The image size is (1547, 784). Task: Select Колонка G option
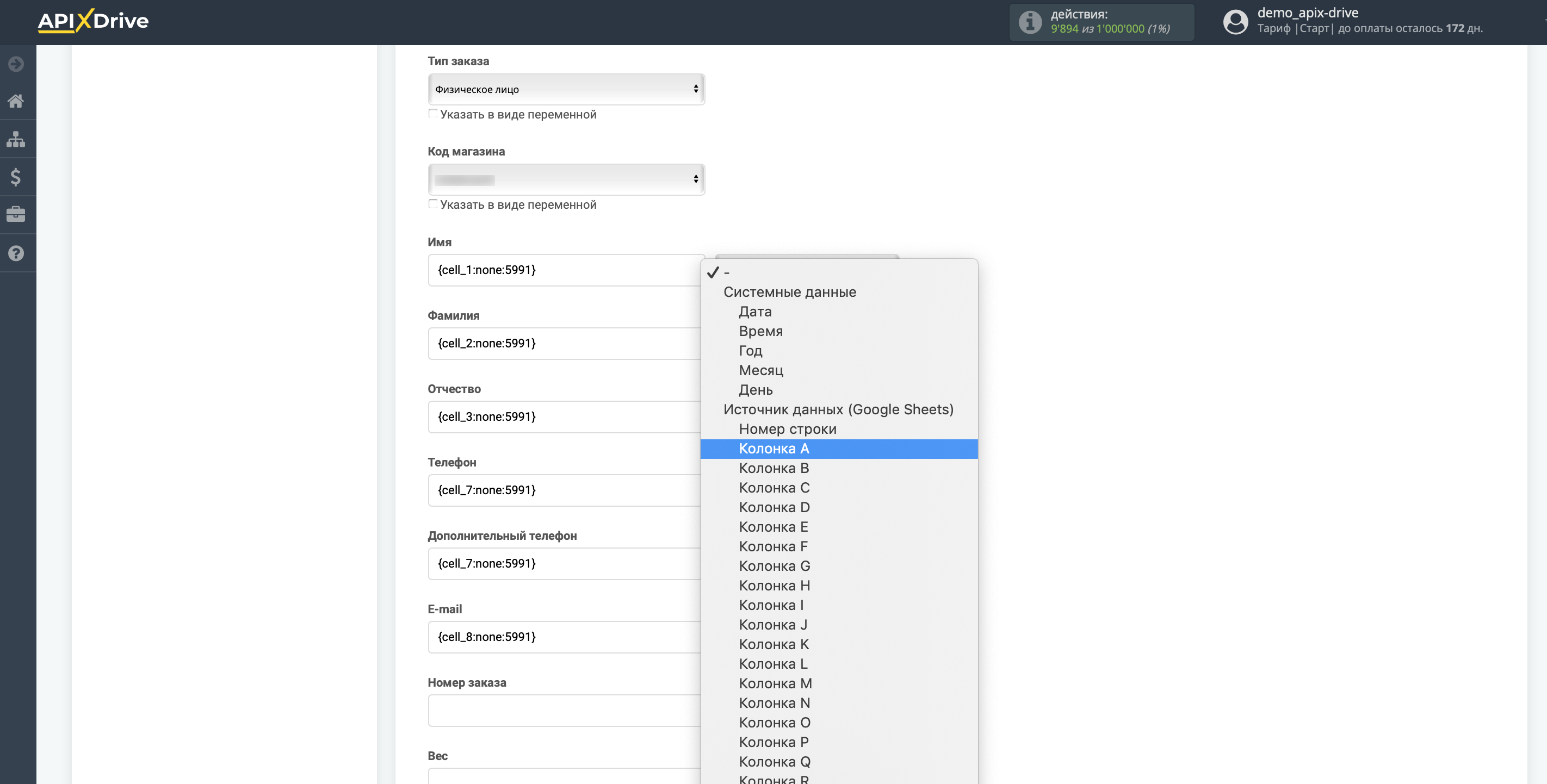point(839,566)
